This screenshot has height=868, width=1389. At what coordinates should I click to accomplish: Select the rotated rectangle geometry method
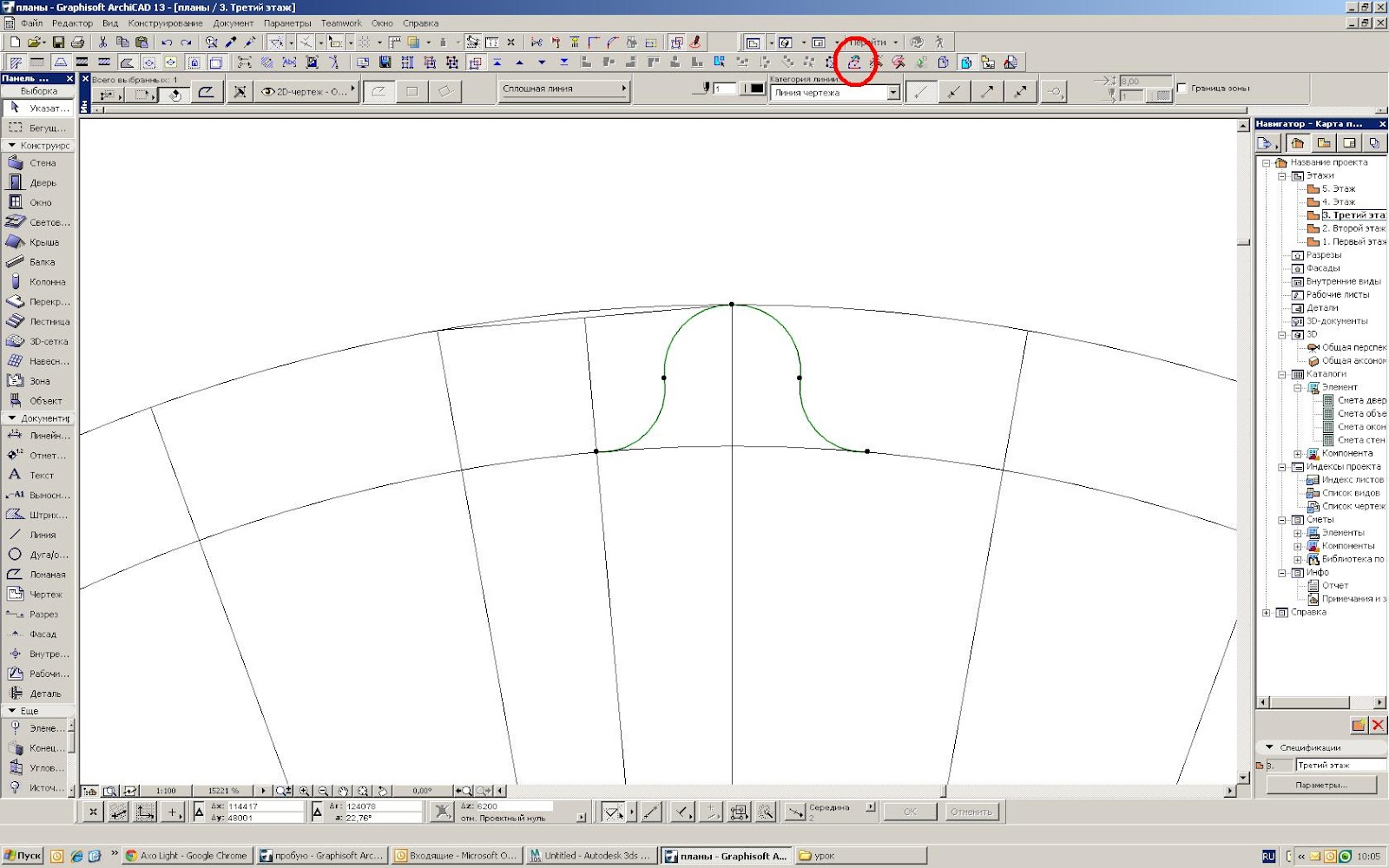[445, 91]
